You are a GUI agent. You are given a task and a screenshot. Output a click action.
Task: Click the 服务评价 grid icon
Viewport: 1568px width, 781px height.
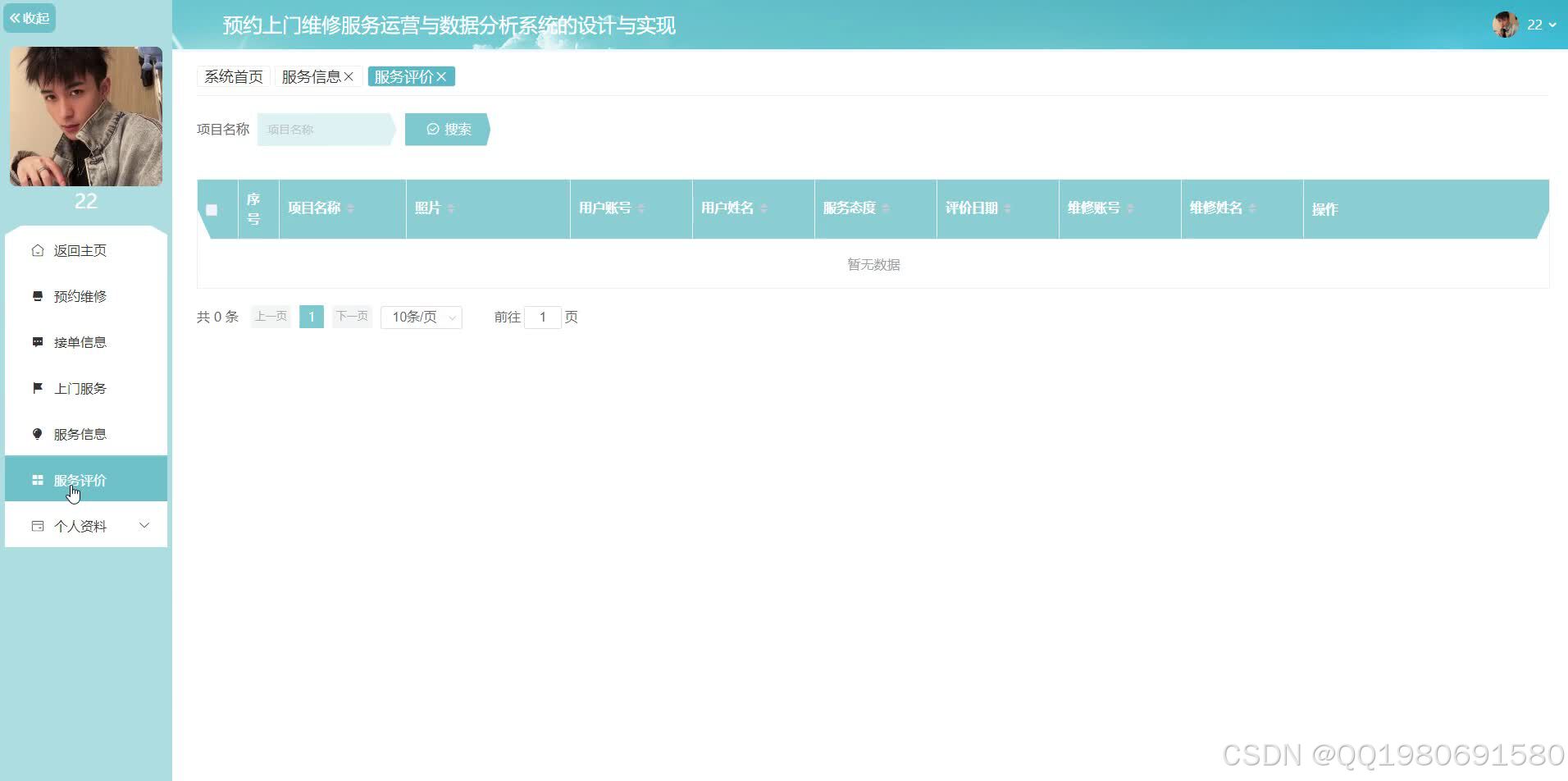(37, 480)
